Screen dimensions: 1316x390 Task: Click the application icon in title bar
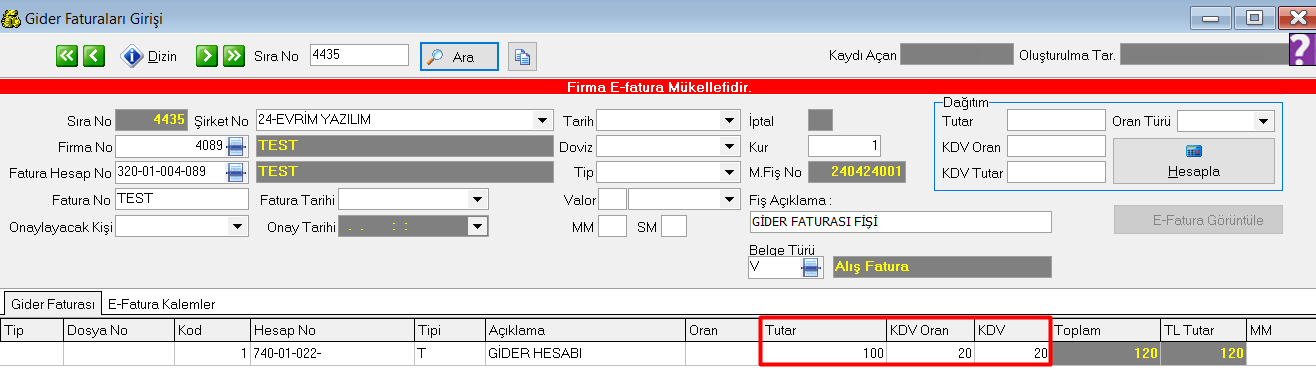(11, 18)
